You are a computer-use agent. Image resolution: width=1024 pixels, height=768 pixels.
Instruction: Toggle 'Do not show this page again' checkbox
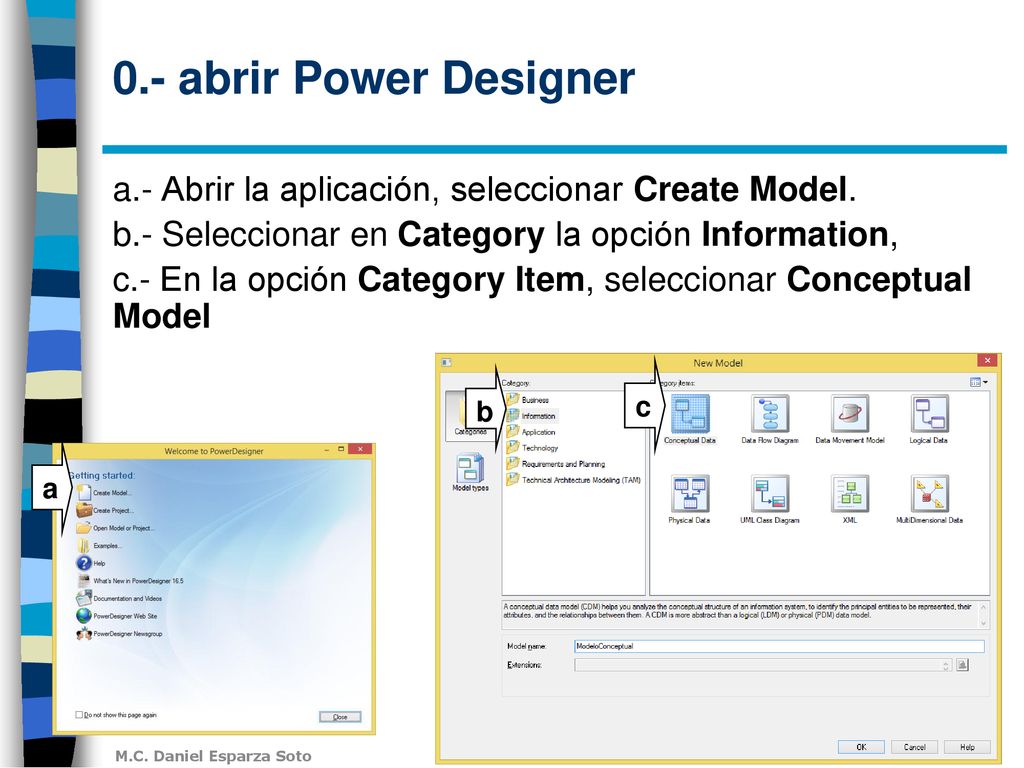pyautogui.click(x=79, y=714)
